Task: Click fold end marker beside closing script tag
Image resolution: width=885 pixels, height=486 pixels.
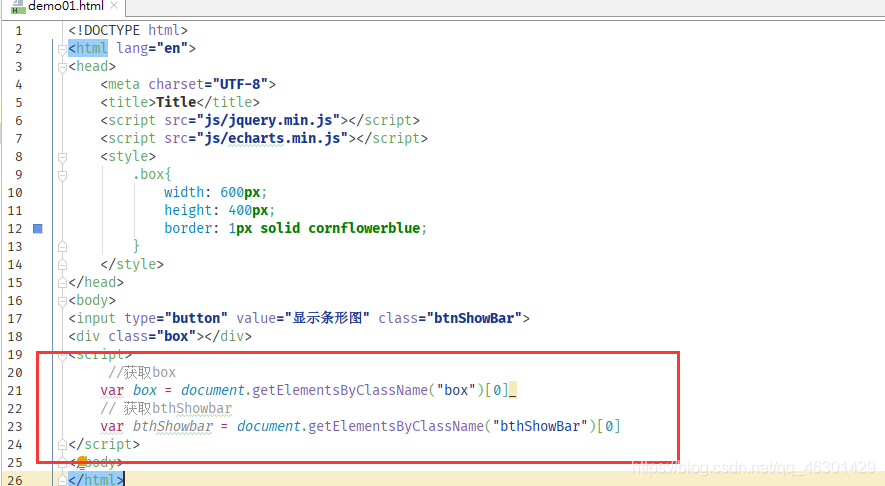Action: tap(62, 445)
